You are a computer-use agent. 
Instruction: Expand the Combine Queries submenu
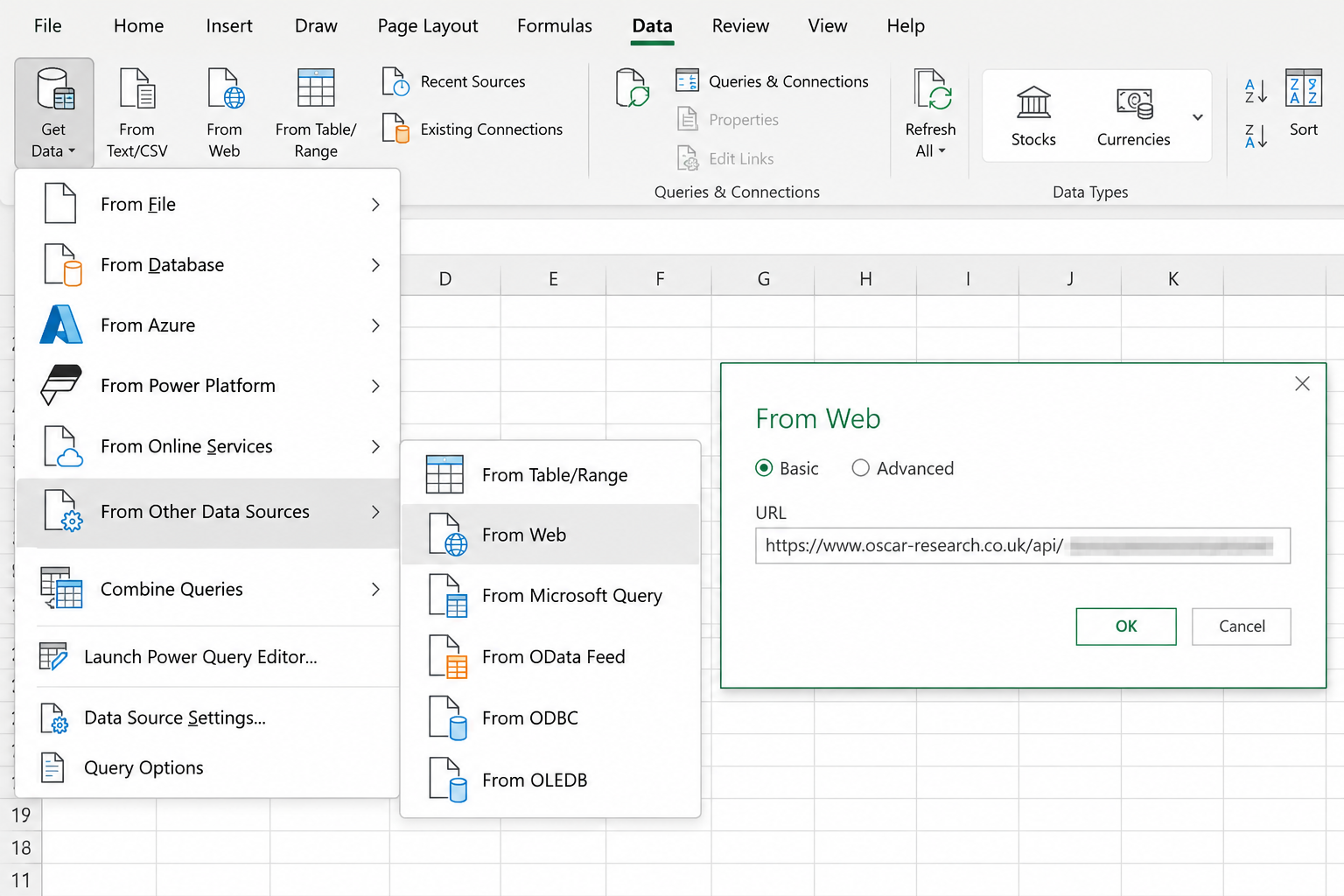[208, 589]
